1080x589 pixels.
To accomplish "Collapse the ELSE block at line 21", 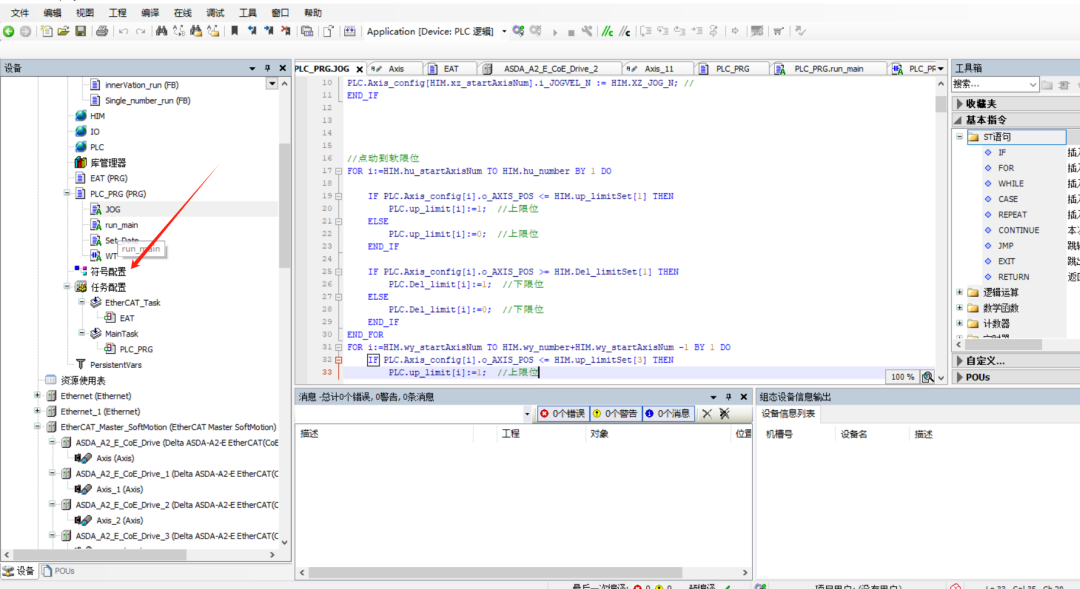I will coord(338,222).
